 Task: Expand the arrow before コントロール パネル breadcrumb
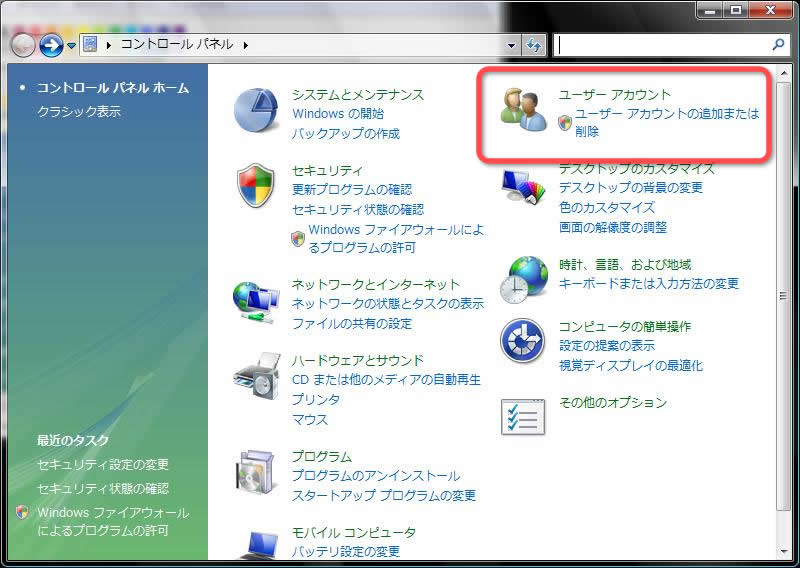pos(109,45)
